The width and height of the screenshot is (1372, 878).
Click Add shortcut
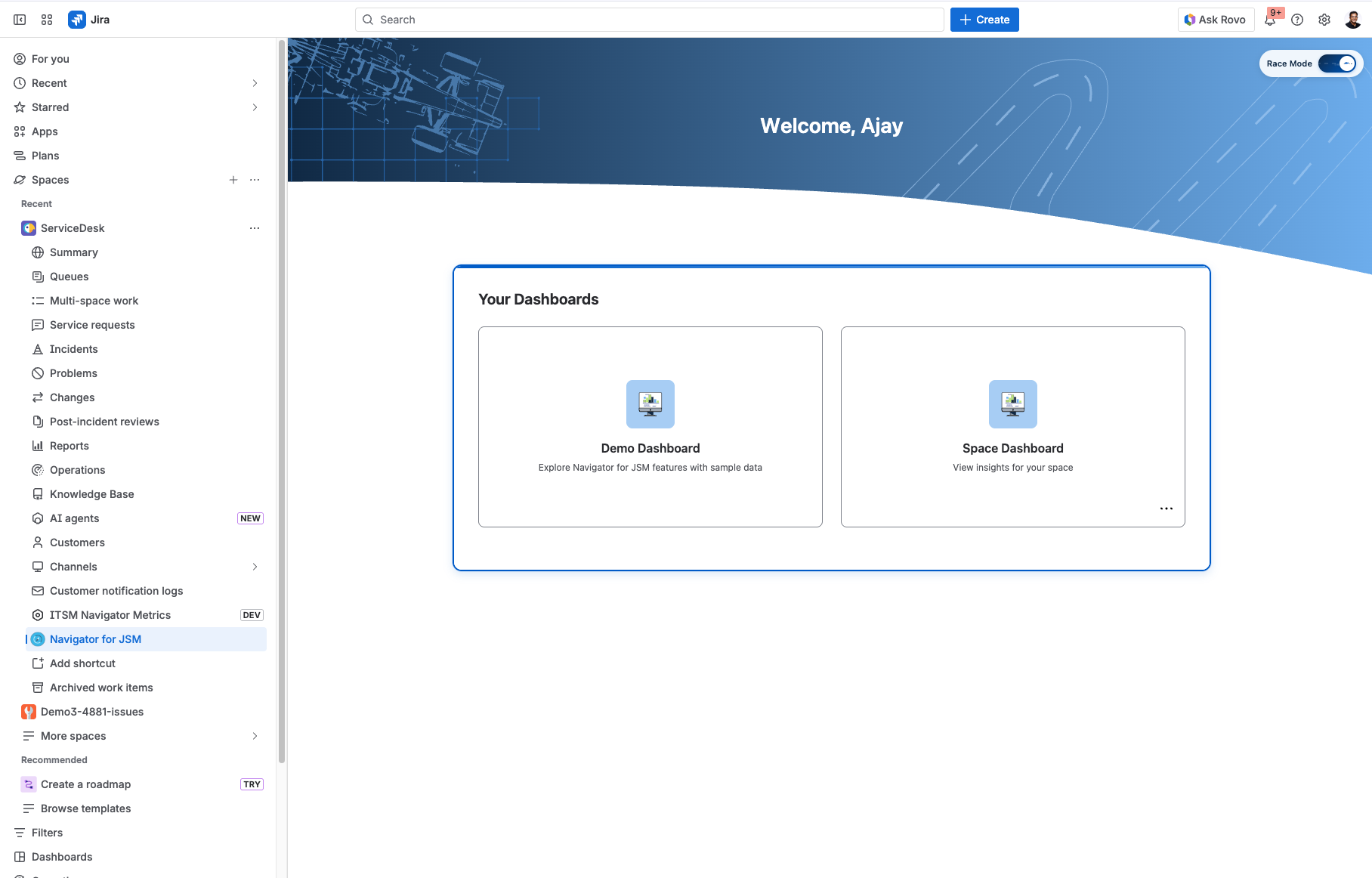point(147,663)
